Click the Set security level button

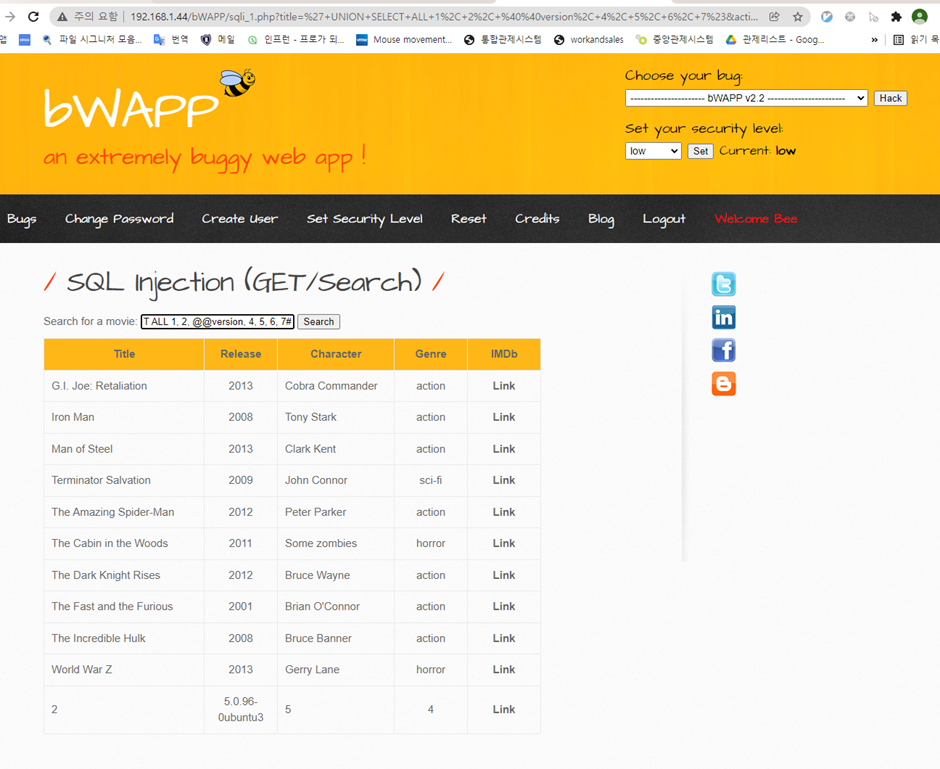click(x=700, y=151)
